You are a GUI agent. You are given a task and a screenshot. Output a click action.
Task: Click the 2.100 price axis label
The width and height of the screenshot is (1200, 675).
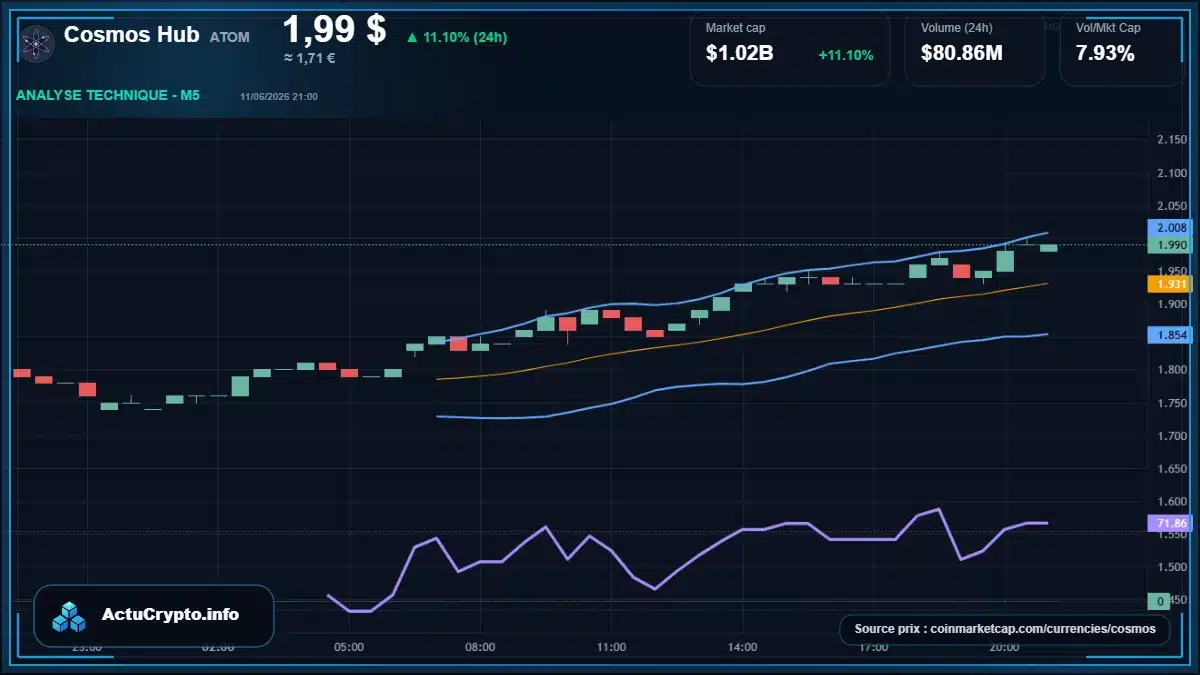1171,173
